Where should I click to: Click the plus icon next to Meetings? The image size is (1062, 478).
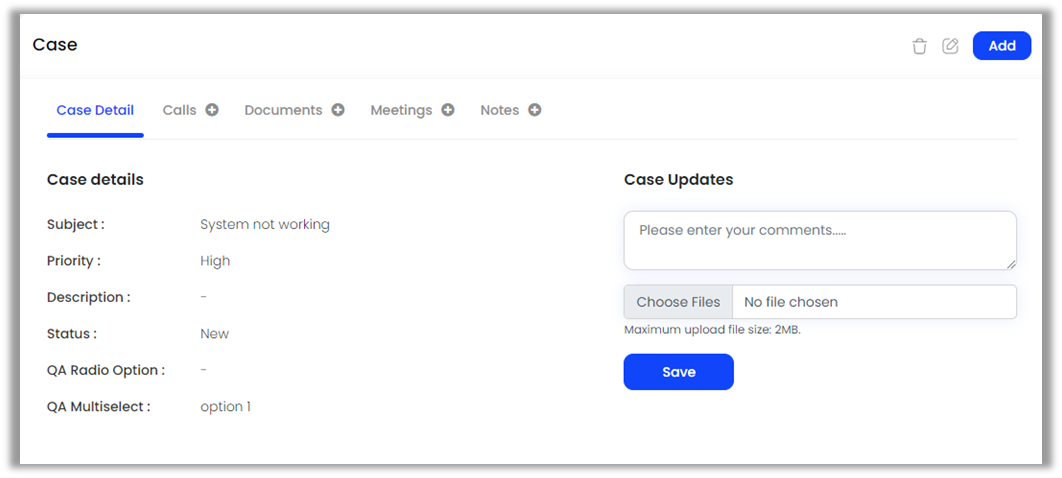(448, 110)
